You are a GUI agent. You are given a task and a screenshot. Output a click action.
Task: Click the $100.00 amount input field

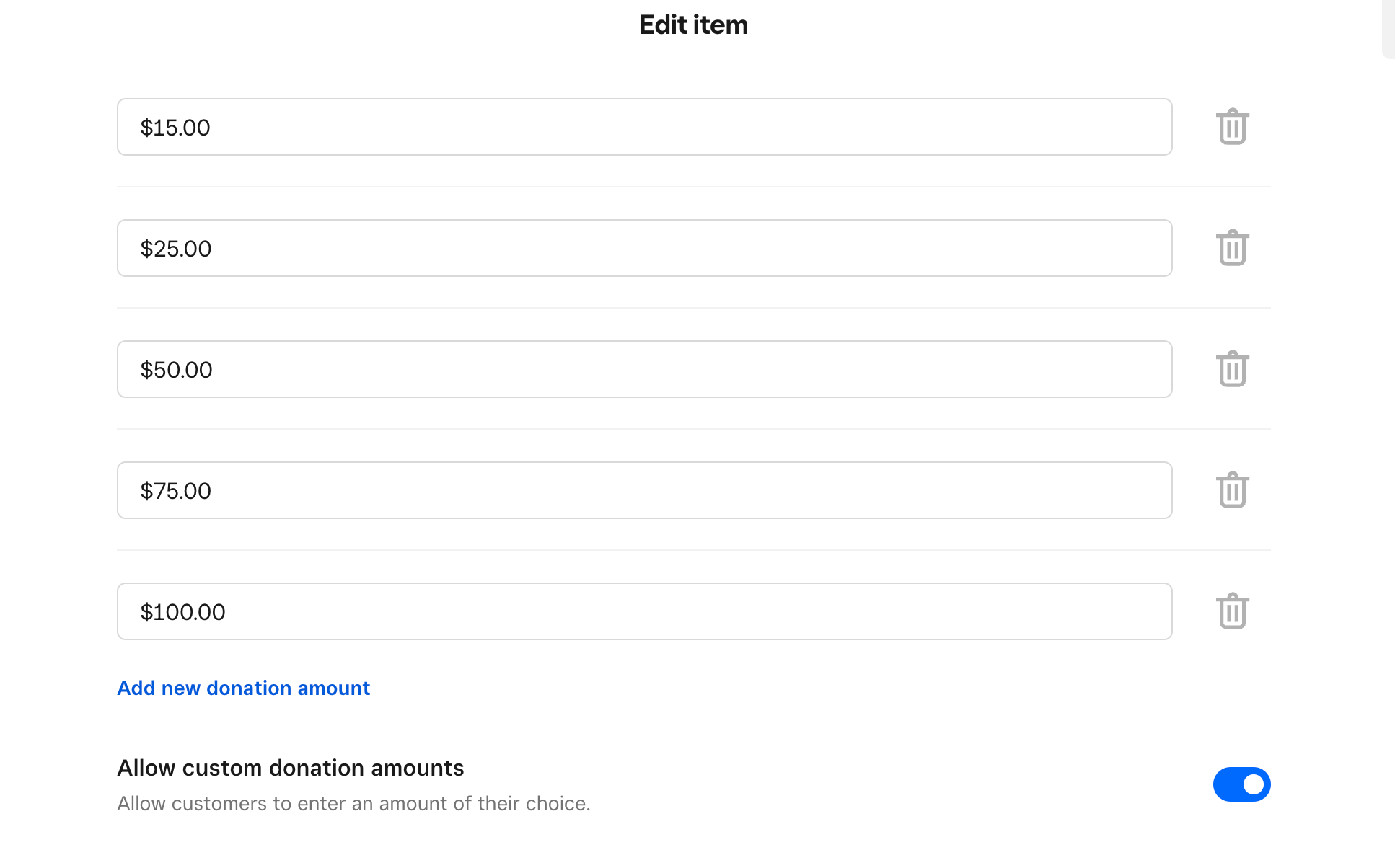pyautogui.click(x=644, y=611)
